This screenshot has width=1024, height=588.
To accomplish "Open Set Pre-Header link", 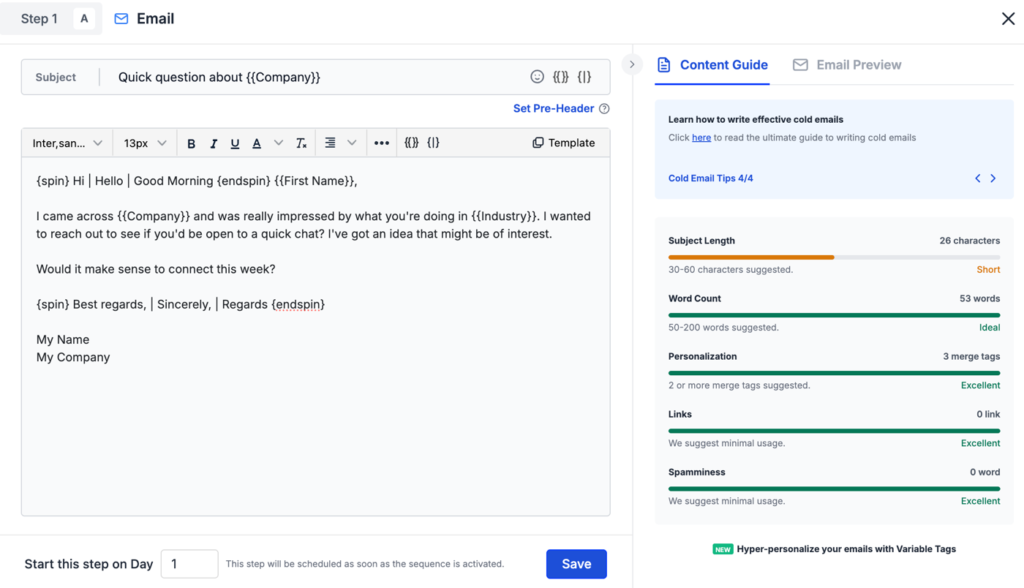I will [x=553, y=109].
